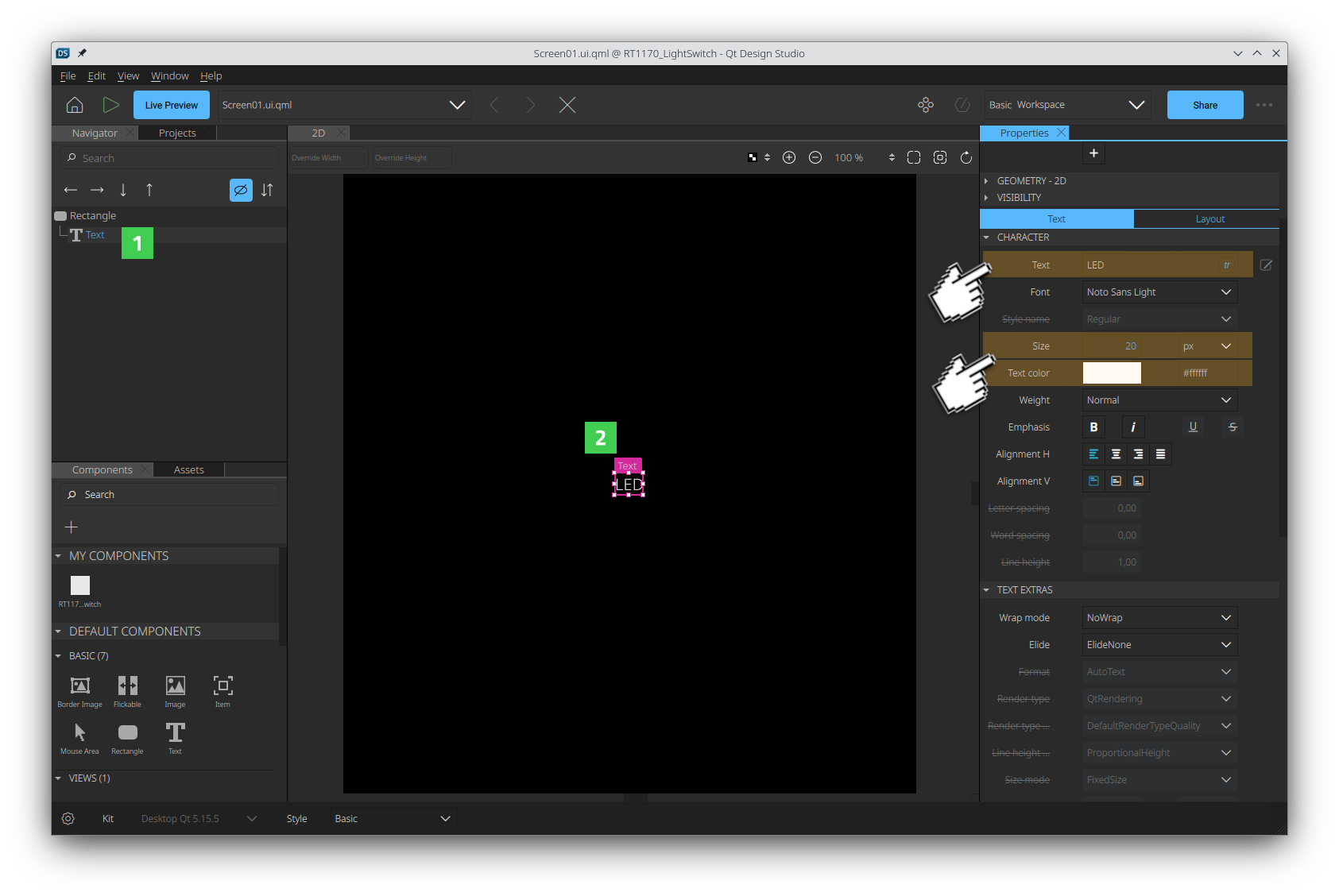
Task: Click the zoom in icon in the 2D toolbar
Action: [x=789, y=158]
